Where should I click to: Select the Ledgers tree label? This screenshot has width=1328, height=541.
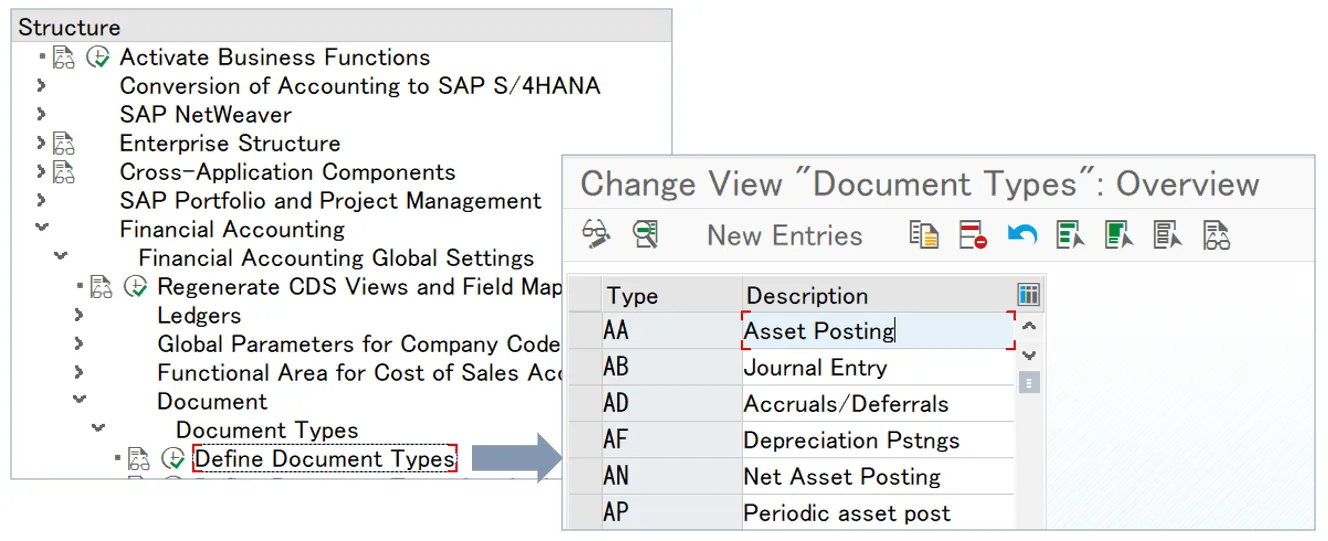tap(199, 315)
